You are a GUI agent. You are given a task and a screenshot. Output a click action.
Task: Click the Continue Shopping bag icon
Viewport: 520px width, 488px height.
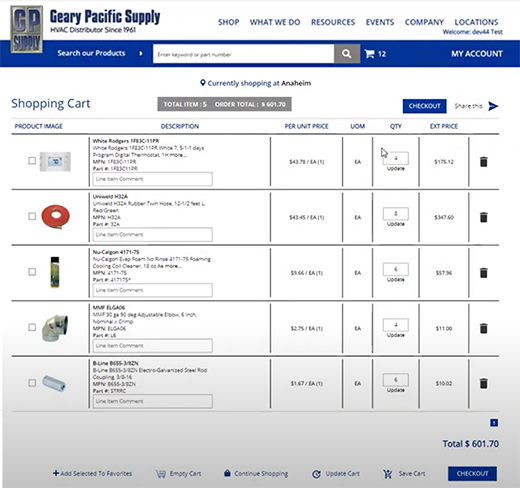coord(227,473)
